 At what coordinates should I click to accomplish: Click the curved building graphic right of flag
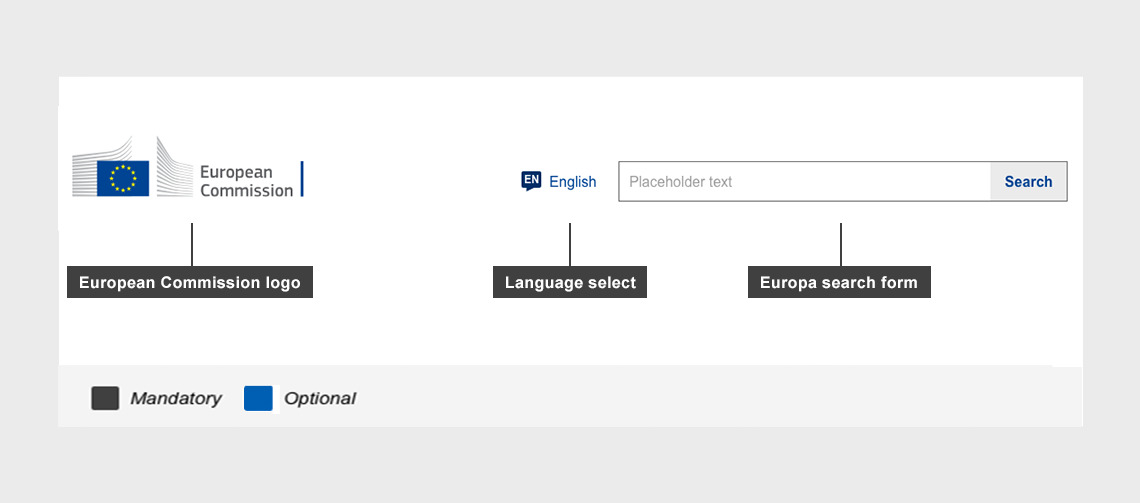pyautogui.click(x=174, y=167)
